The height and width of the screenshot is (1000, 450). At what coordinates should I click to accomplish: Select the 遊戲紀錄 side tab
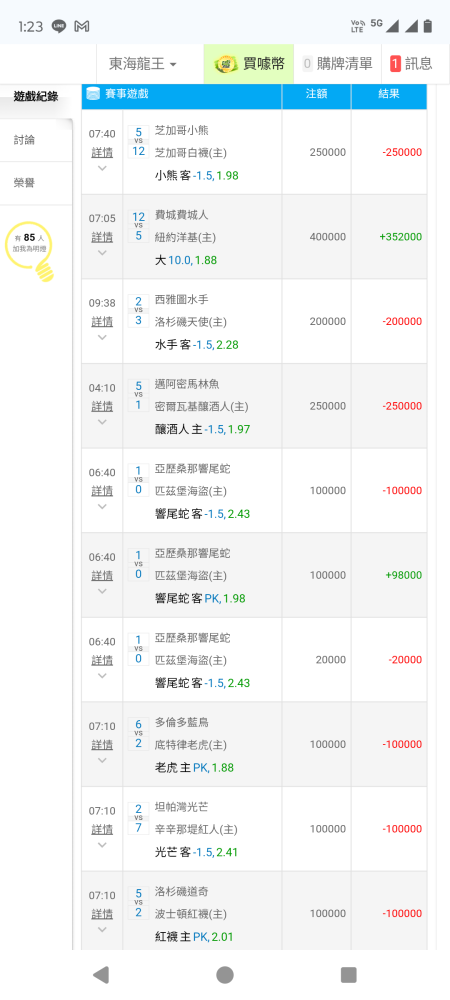[x=36, y=97]
